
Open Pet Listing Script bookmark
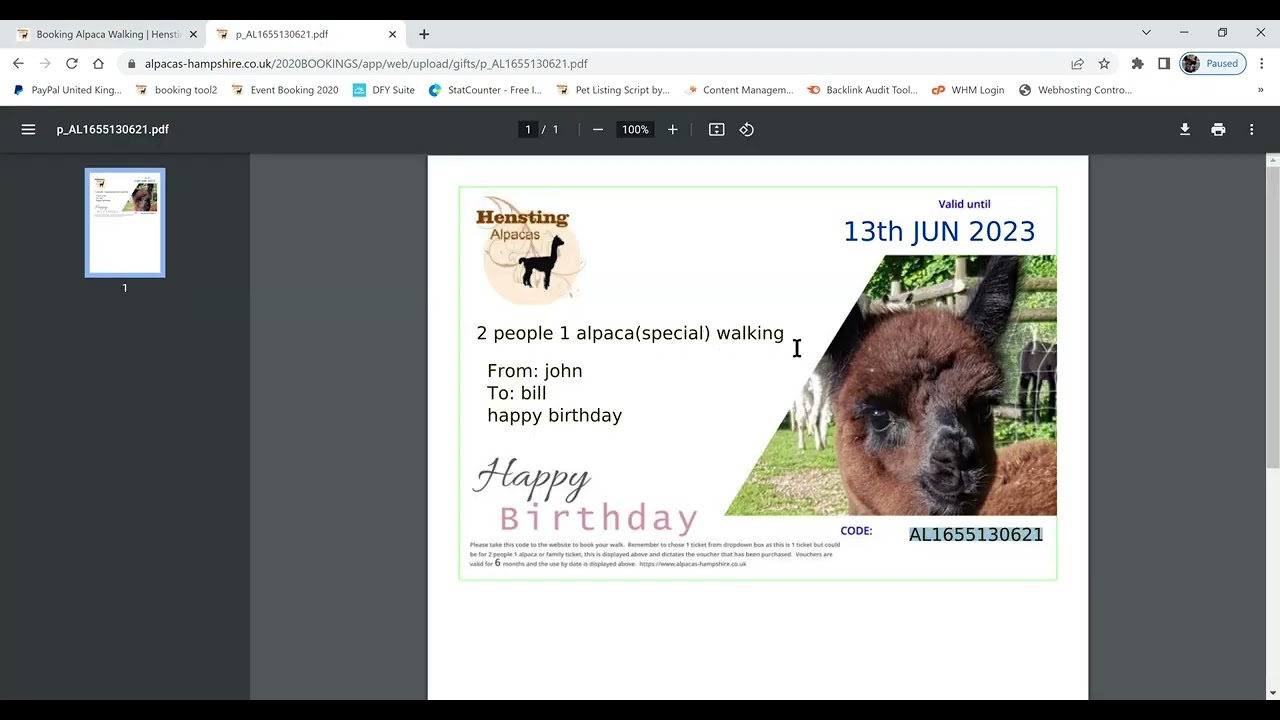point(613,90)
